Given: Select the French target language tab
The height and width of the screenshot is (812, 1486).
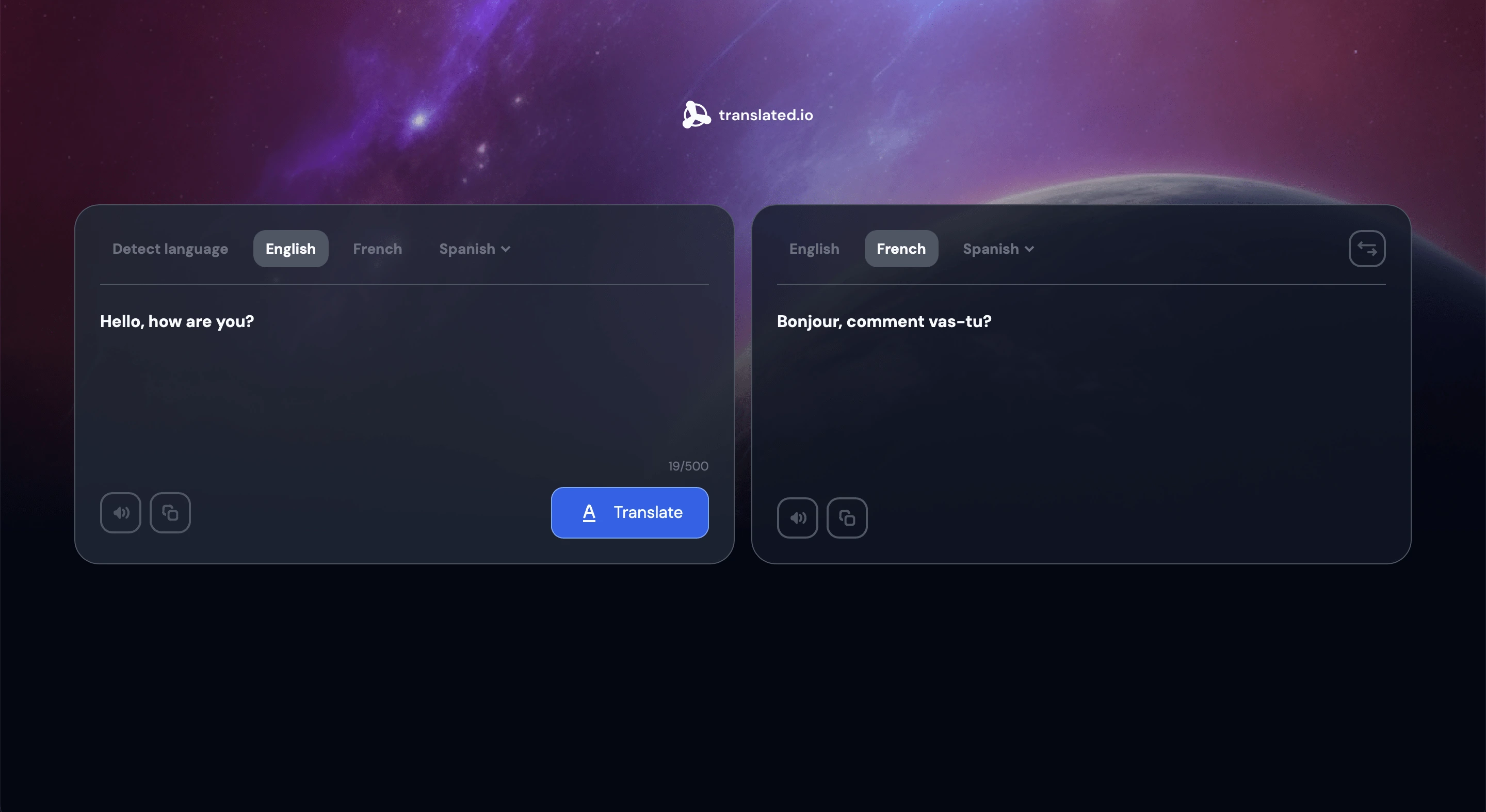Looking at the screenshot, I should click(901, 248).
